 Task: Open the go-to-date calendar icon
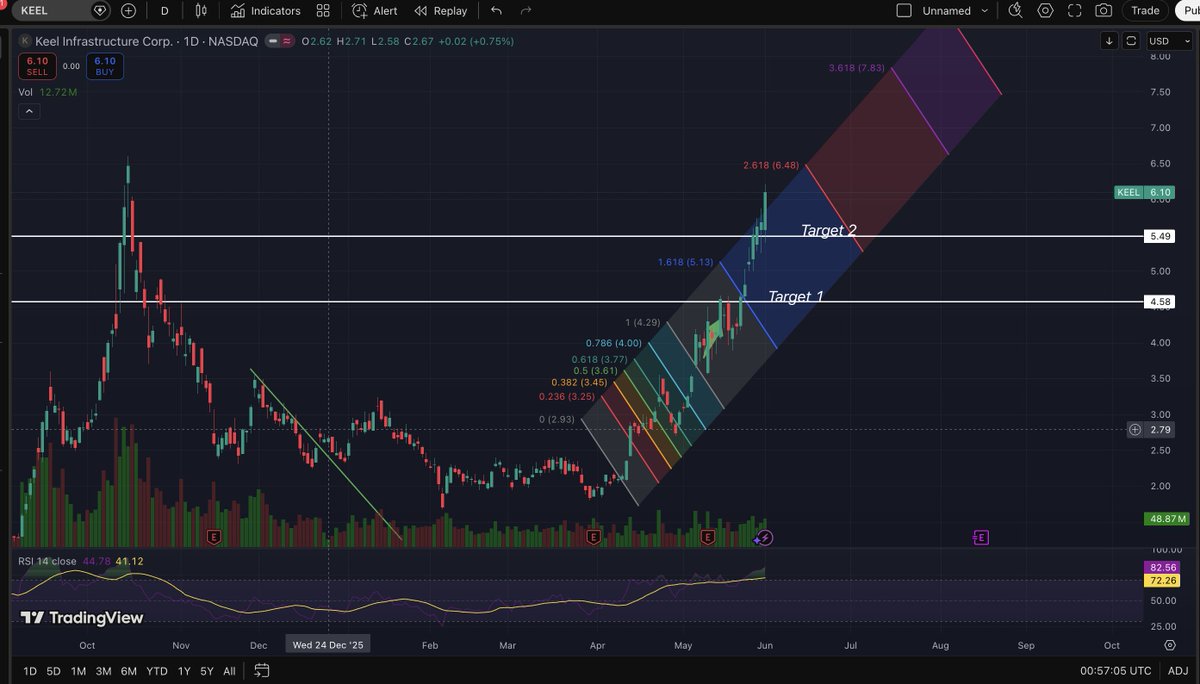pos(261,671)
